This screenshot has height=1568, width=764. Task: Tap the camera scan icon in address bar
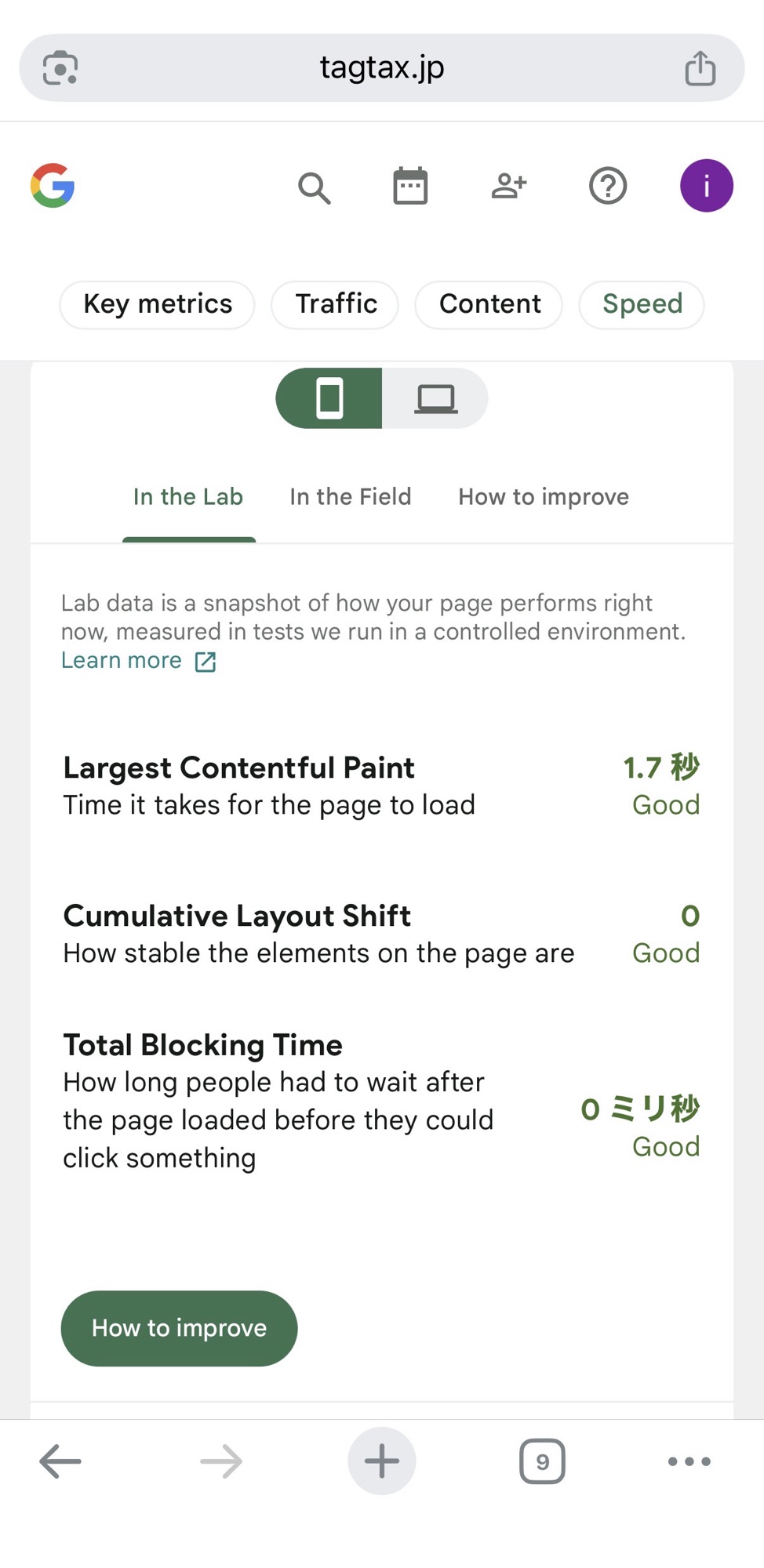pyautogui.click(x=60, y=68)
